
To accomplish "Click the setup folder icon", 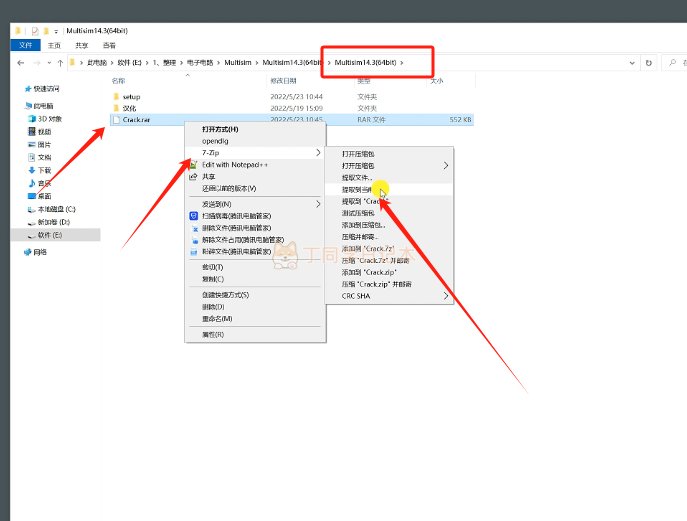I will pyautogui.click(x=116, y=96).
